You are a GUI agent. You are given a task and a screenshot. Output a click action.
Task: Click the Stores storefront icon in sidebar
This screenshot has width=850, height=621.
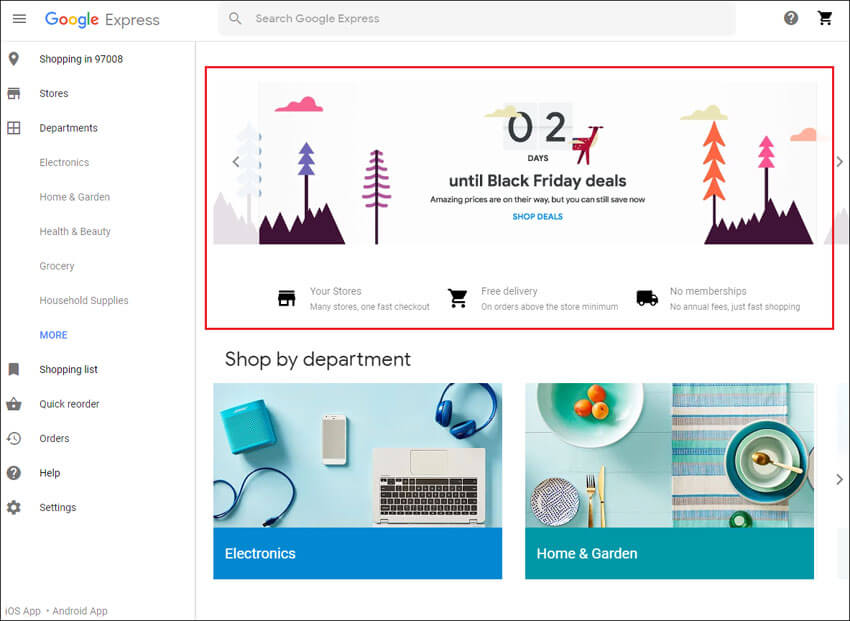click(14, 94)
